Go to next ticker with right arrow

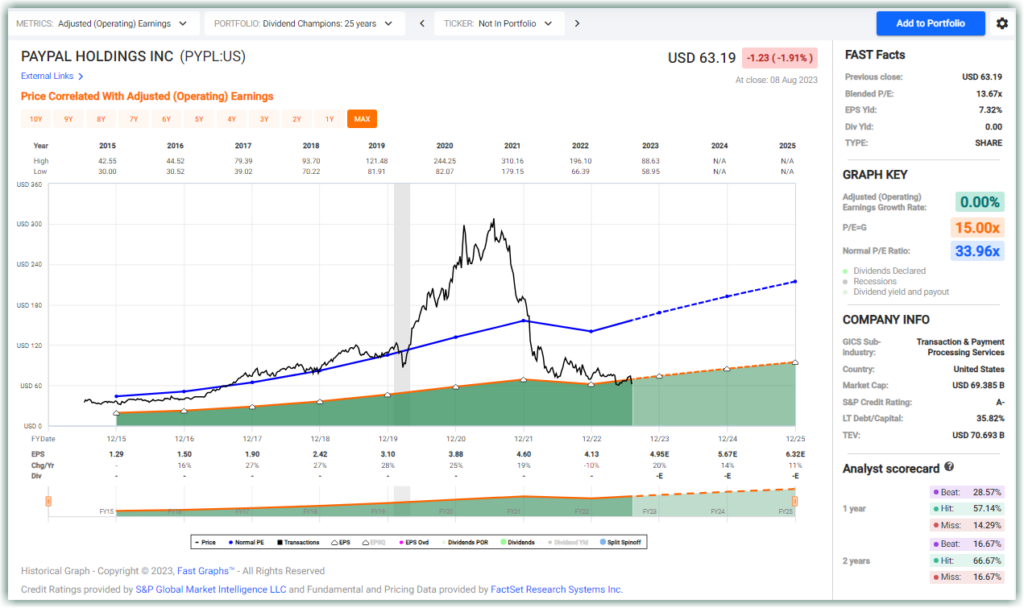[x=577, y=23]
